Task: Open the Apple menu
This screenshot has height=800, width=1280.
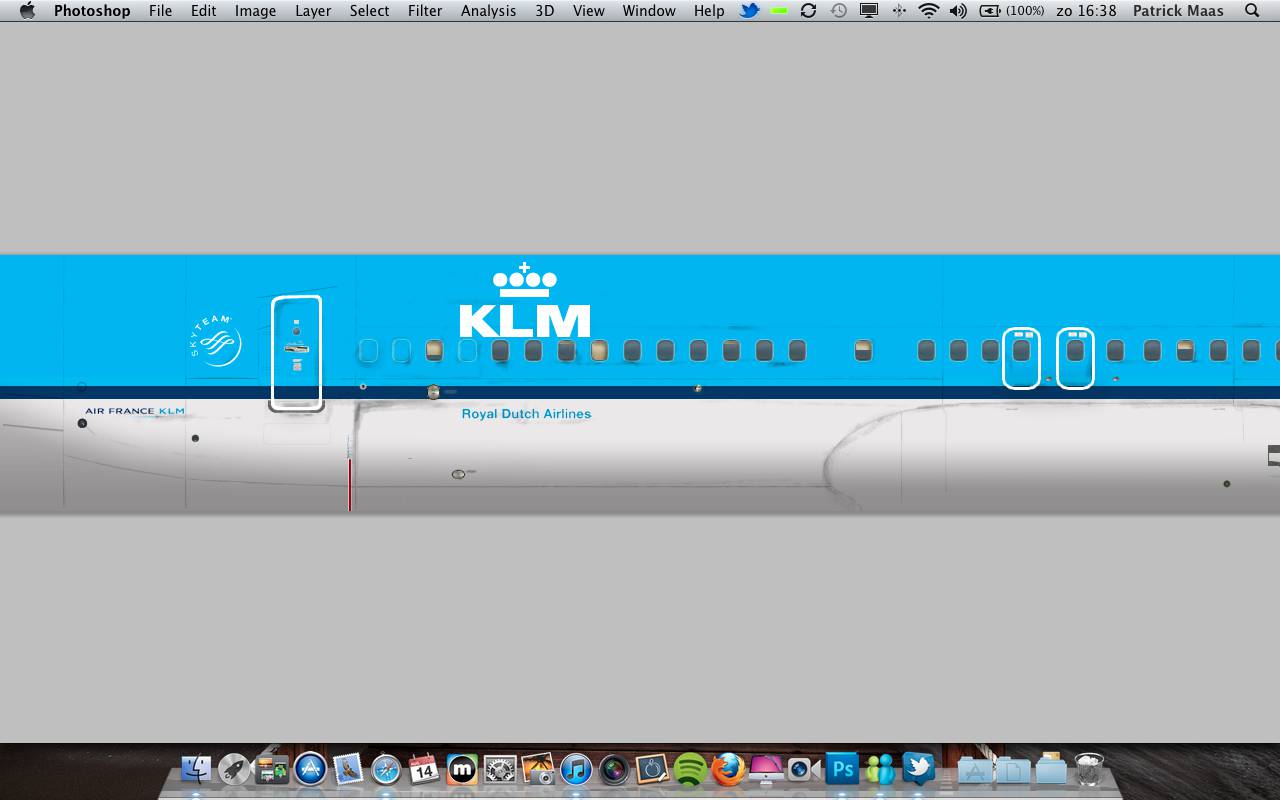Action: coord(27,11)
